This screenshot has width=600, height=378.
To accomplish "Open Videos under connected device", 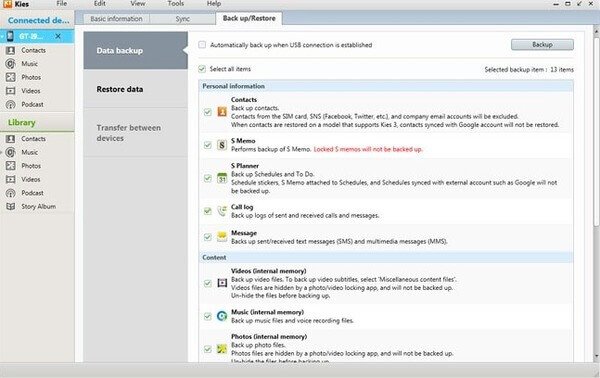I will pos(31,91).
